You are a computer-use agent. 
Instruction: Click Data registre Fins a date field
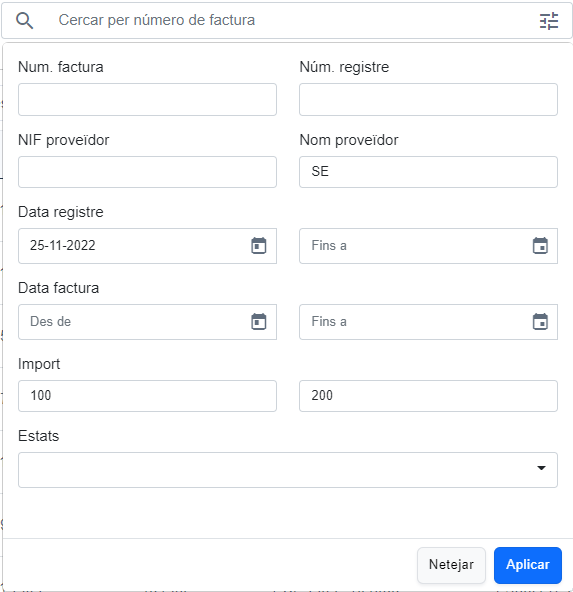[428, 246]
